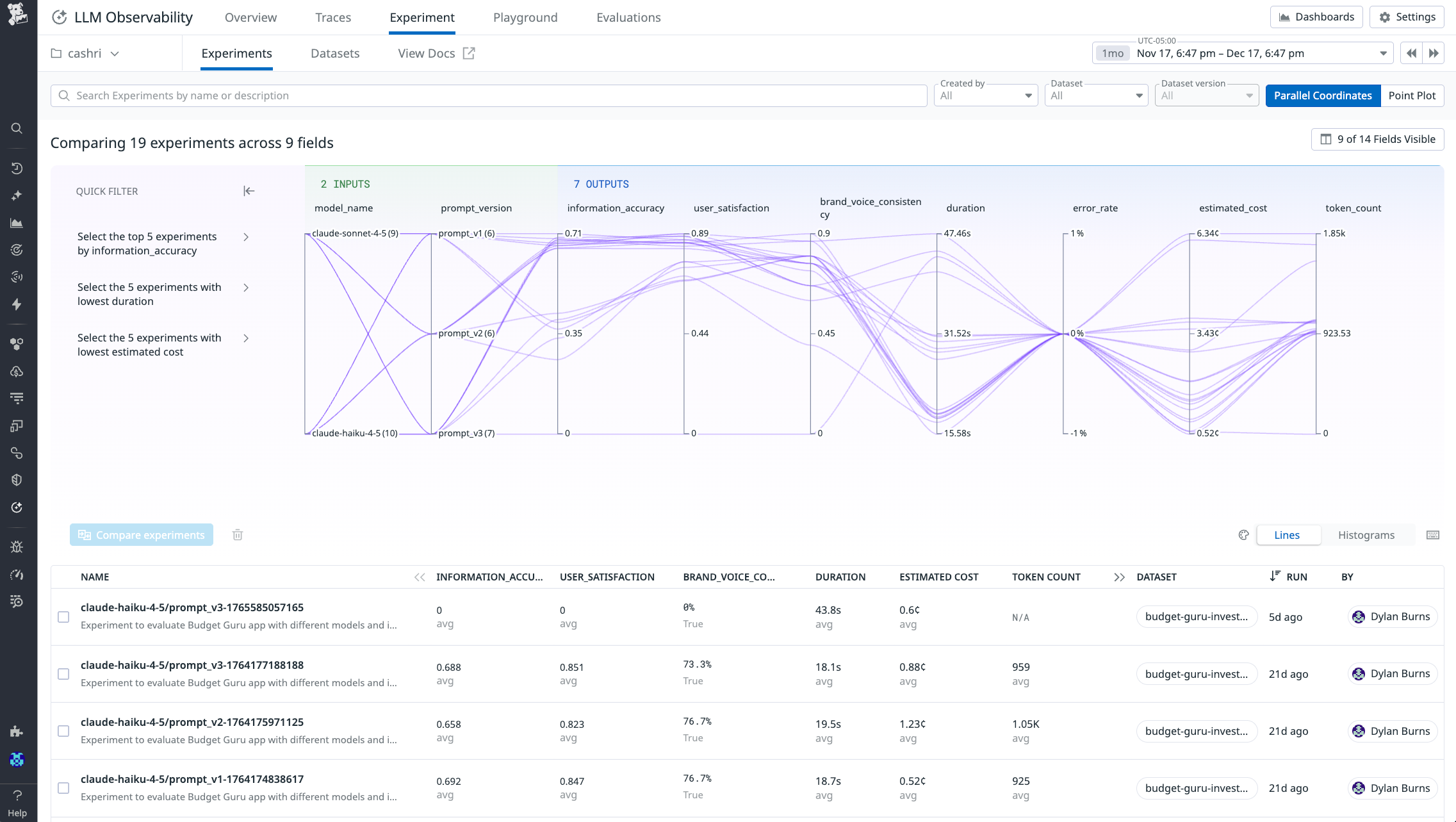Click the security shield icon in the sidebar
1456x822 pixels.
[x=17, y=480]
